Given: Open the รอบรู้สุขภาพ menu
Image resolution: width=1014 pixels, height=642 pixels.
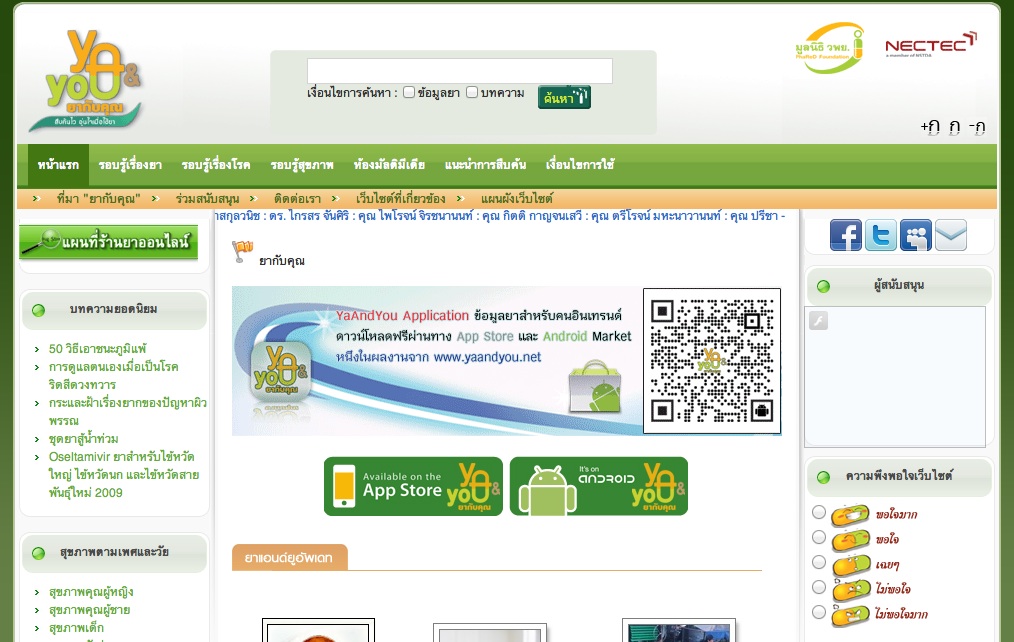Looking at the screenshot, I should click(302, 165).
